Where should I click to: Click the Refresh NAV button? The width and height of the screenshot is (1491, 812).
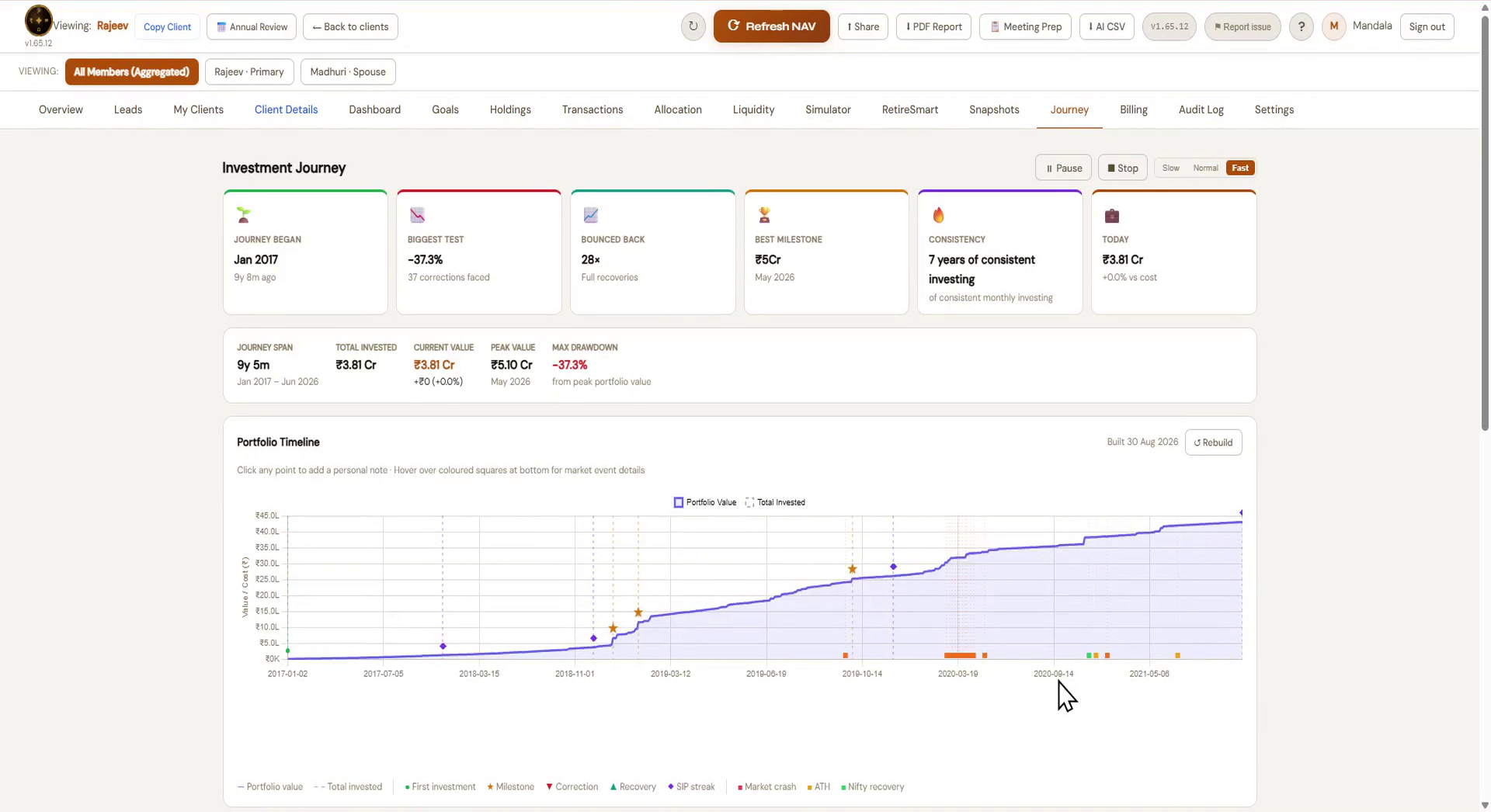[771, 26]
